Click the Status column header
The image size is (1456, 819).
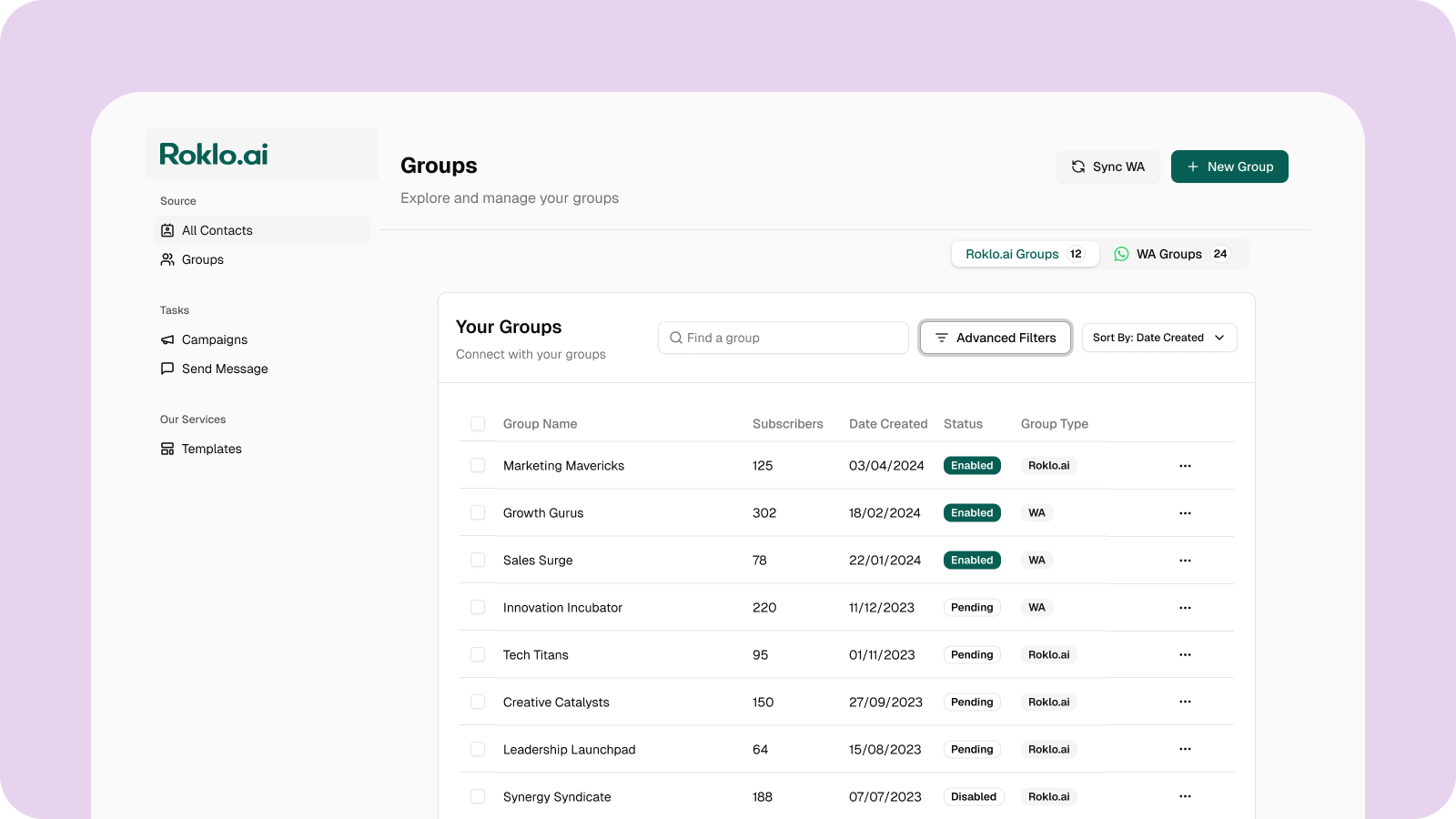tap(963, 424)
